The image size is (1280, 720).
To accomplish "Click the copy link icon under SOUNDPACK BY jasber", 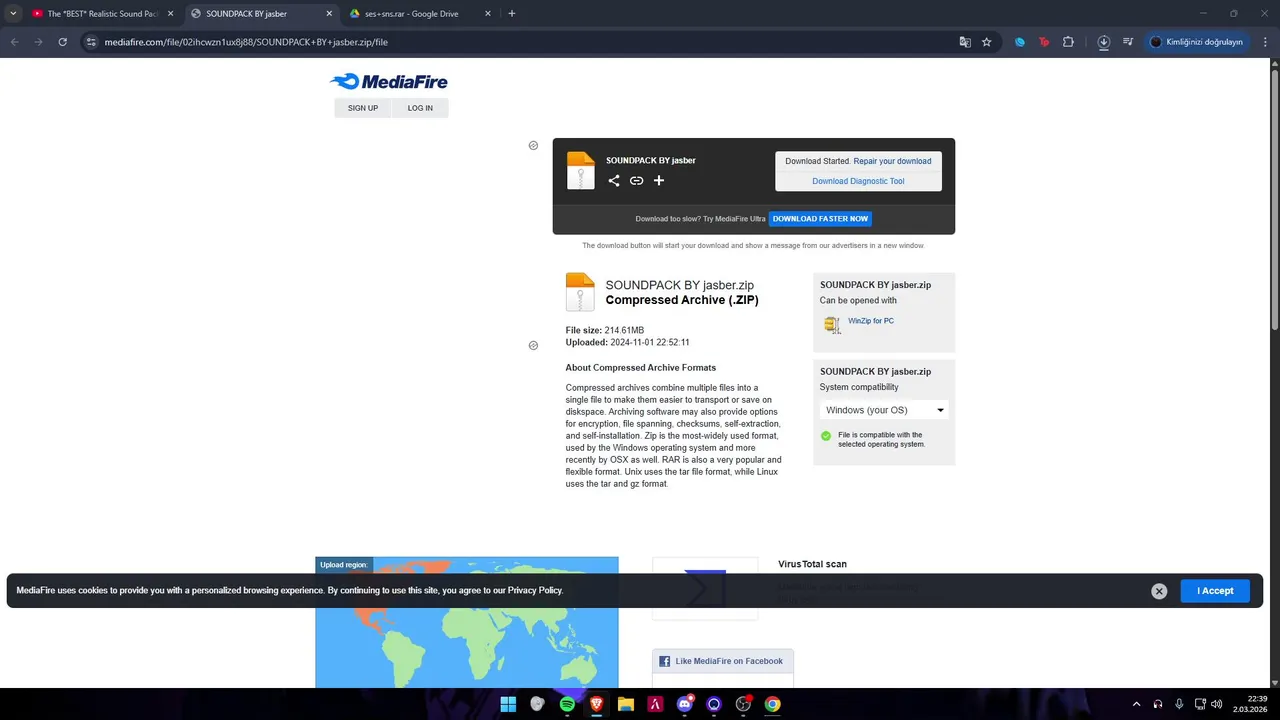I will point(636,181).
